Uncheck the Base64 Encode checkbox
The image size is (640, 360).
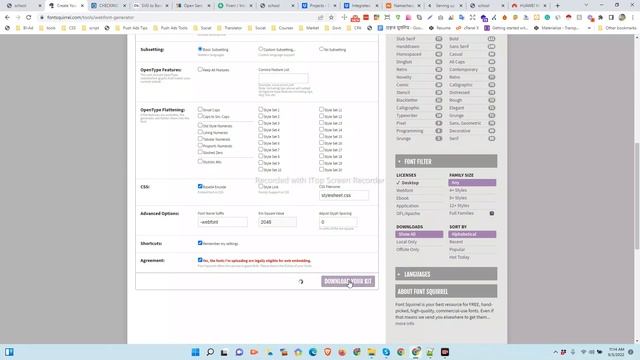point(200,187)
